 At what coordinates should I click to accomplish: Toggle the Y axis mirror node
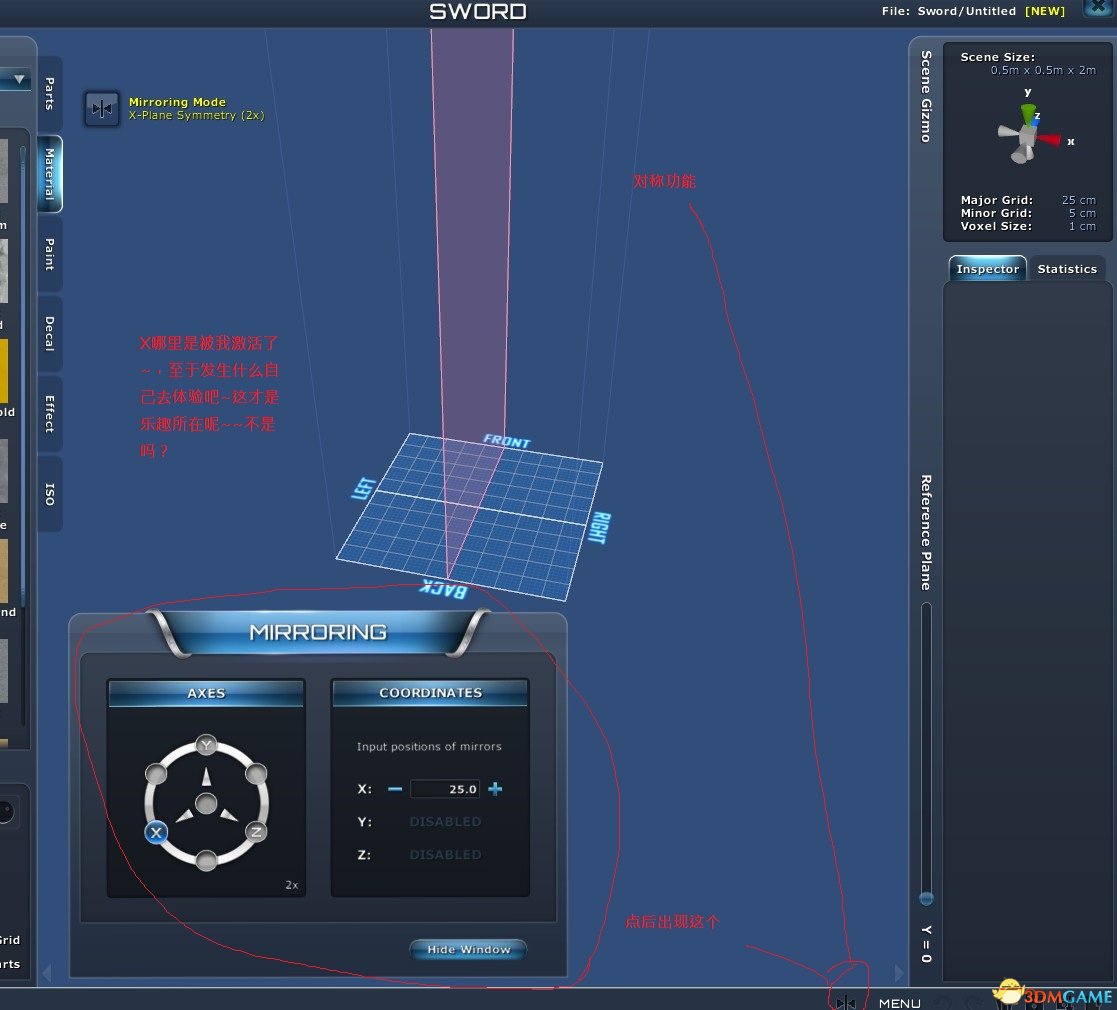206,745
